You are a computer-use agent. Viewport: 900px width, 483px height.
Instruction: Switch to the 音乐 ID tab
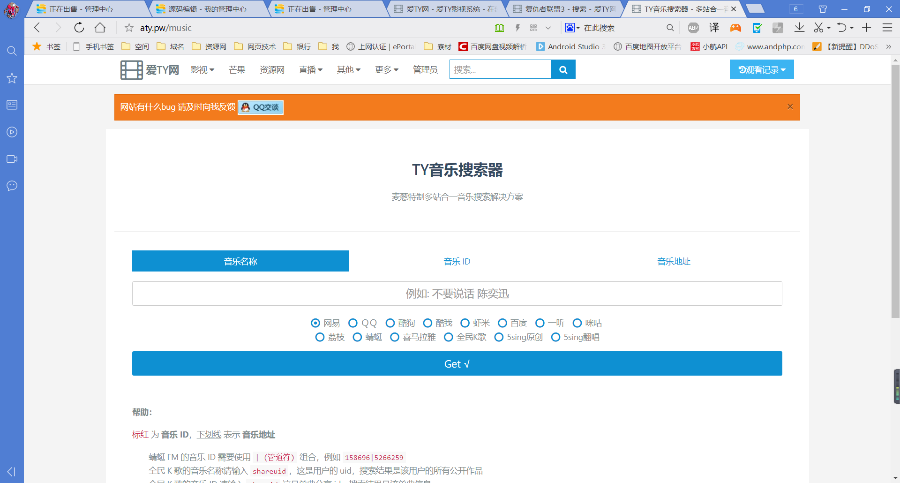457,261
